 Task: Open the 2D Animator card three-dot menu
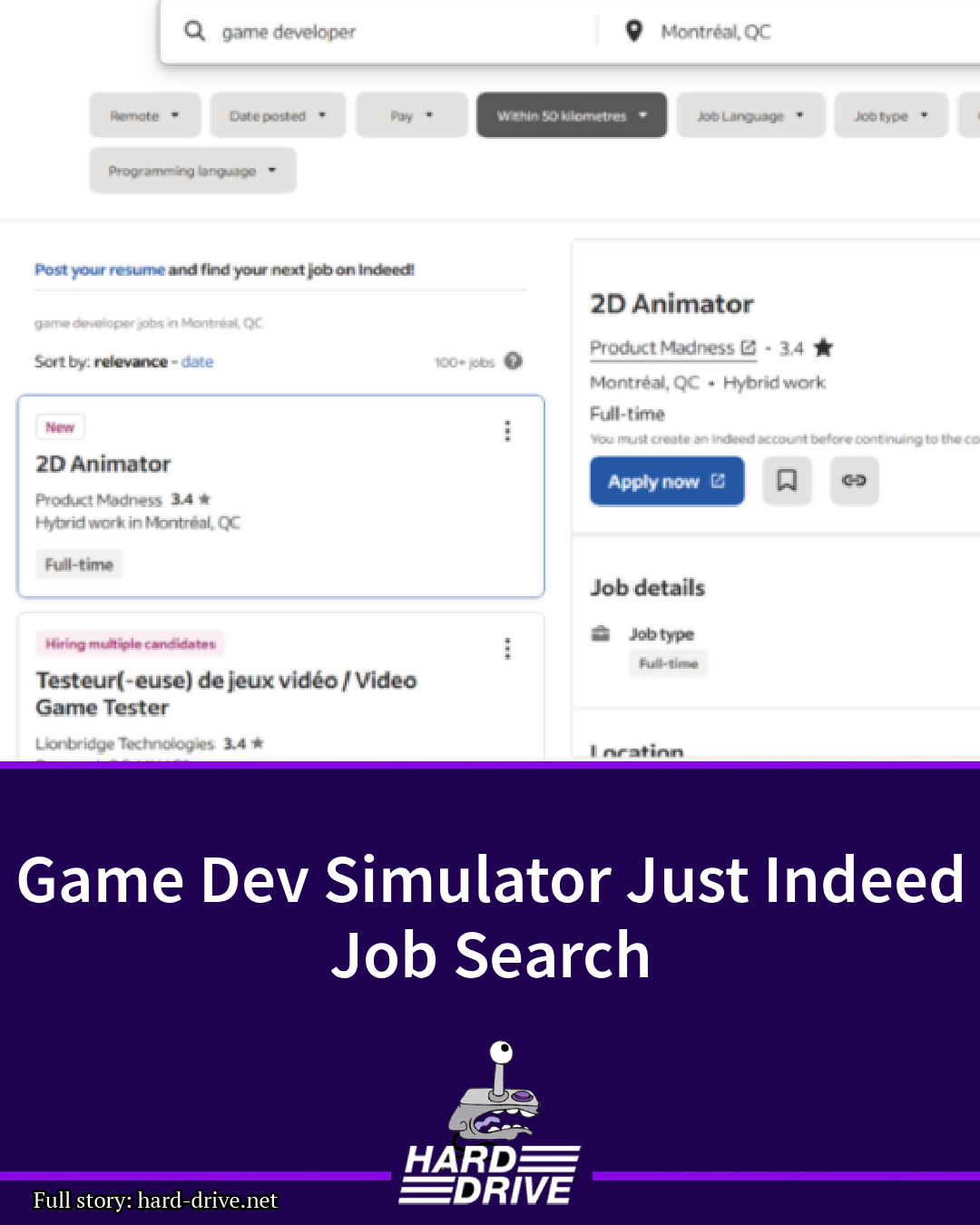pyautogui.click(x=507, y=431)
